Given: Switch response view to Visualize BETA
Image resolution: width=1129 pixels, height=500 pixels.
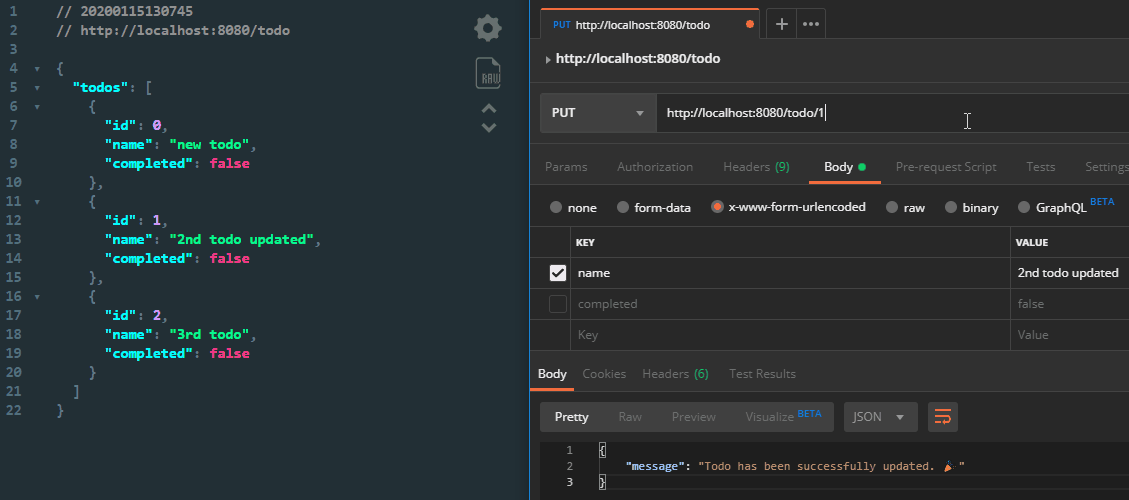Looking at the screenshot, I should 783,416.
